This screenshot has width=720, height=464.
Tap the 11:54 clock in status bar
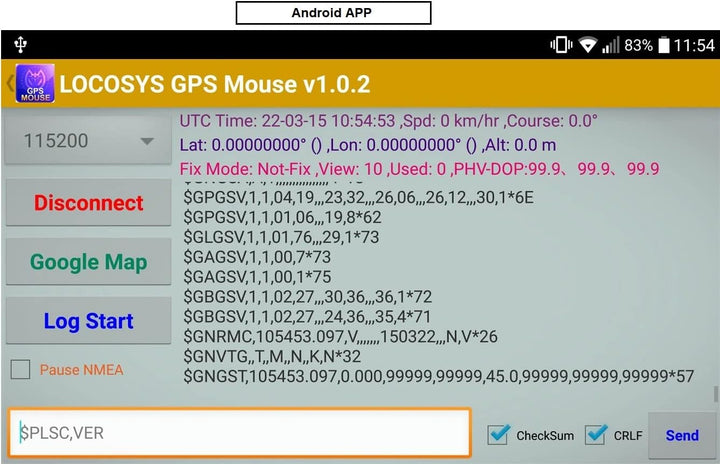(x=694, y=45)
